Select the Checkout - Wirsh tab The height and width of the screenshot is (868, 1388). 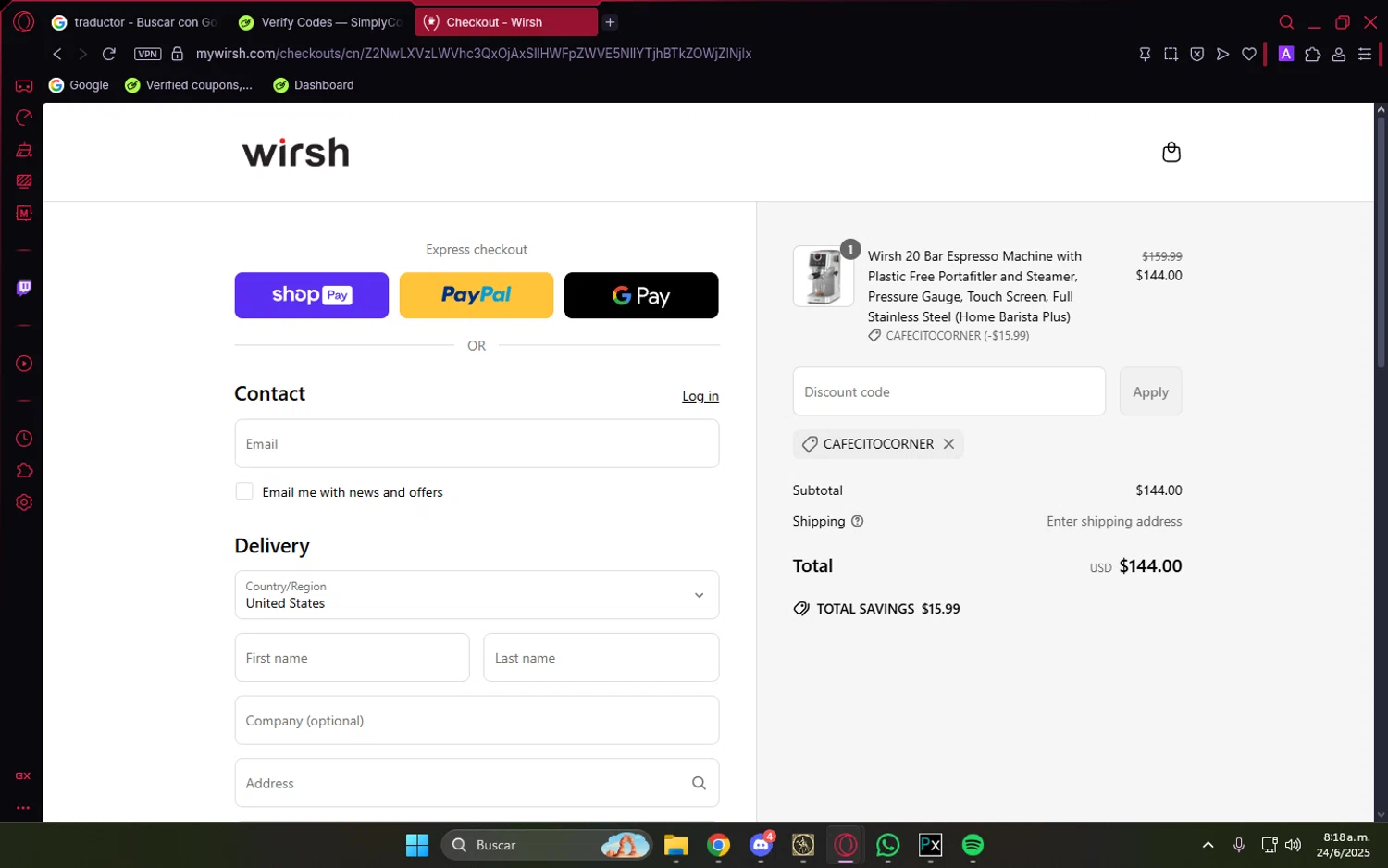coord(505,22)
